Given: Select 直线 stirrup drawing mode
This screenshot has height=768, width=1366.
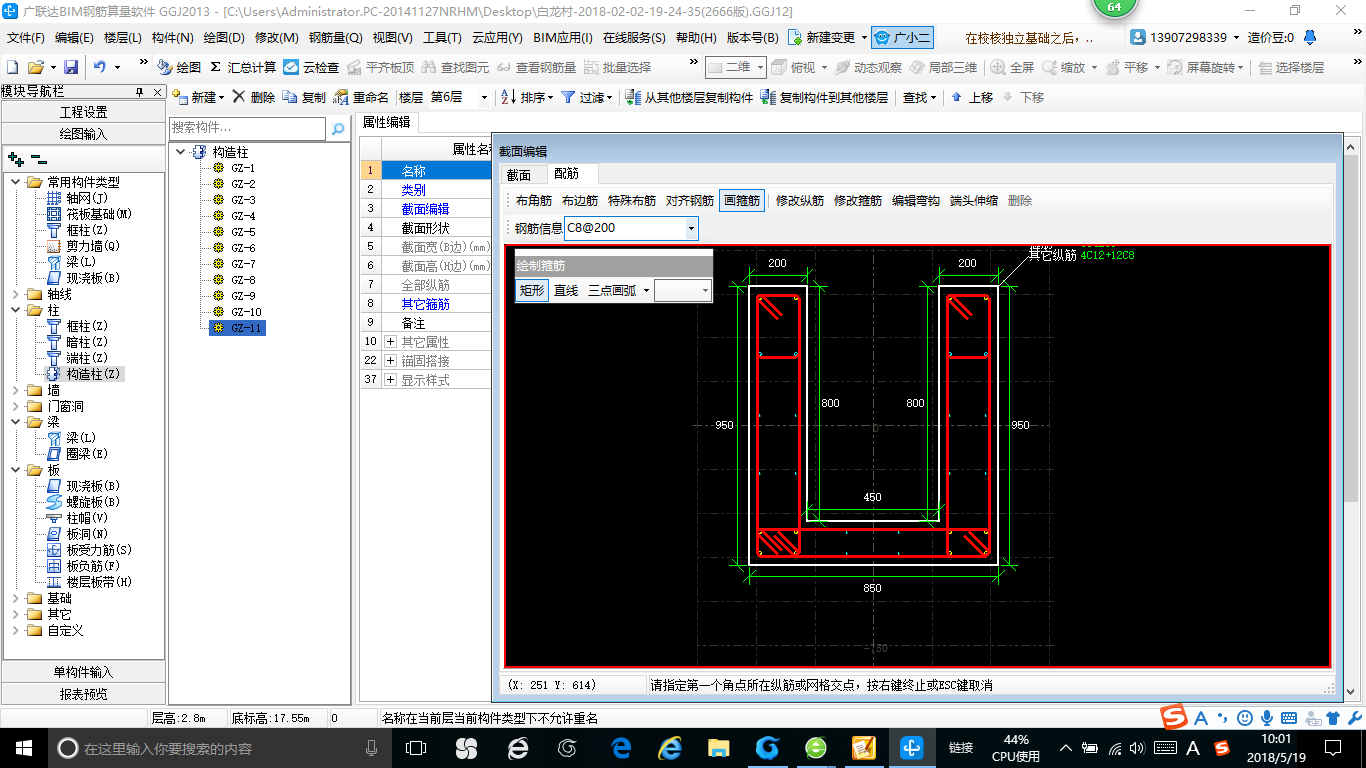Looking at the screenshot, I should [x=566, y=290].
